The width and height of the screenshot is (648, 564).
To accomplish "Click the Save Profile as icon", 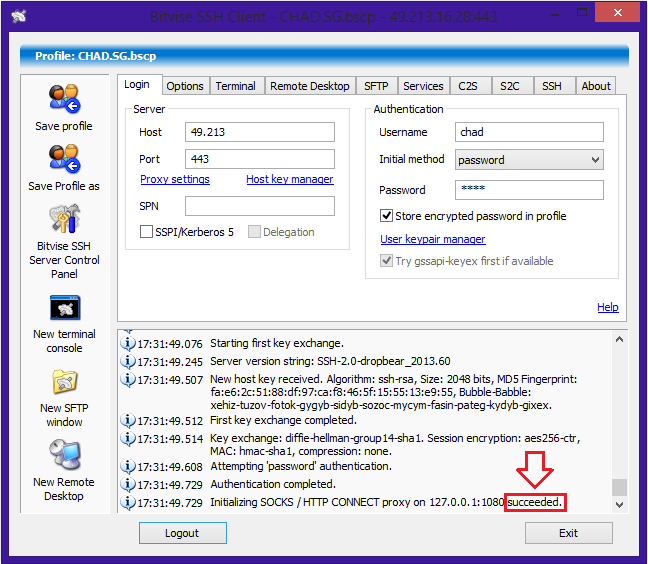I will (x=64, y=159).
